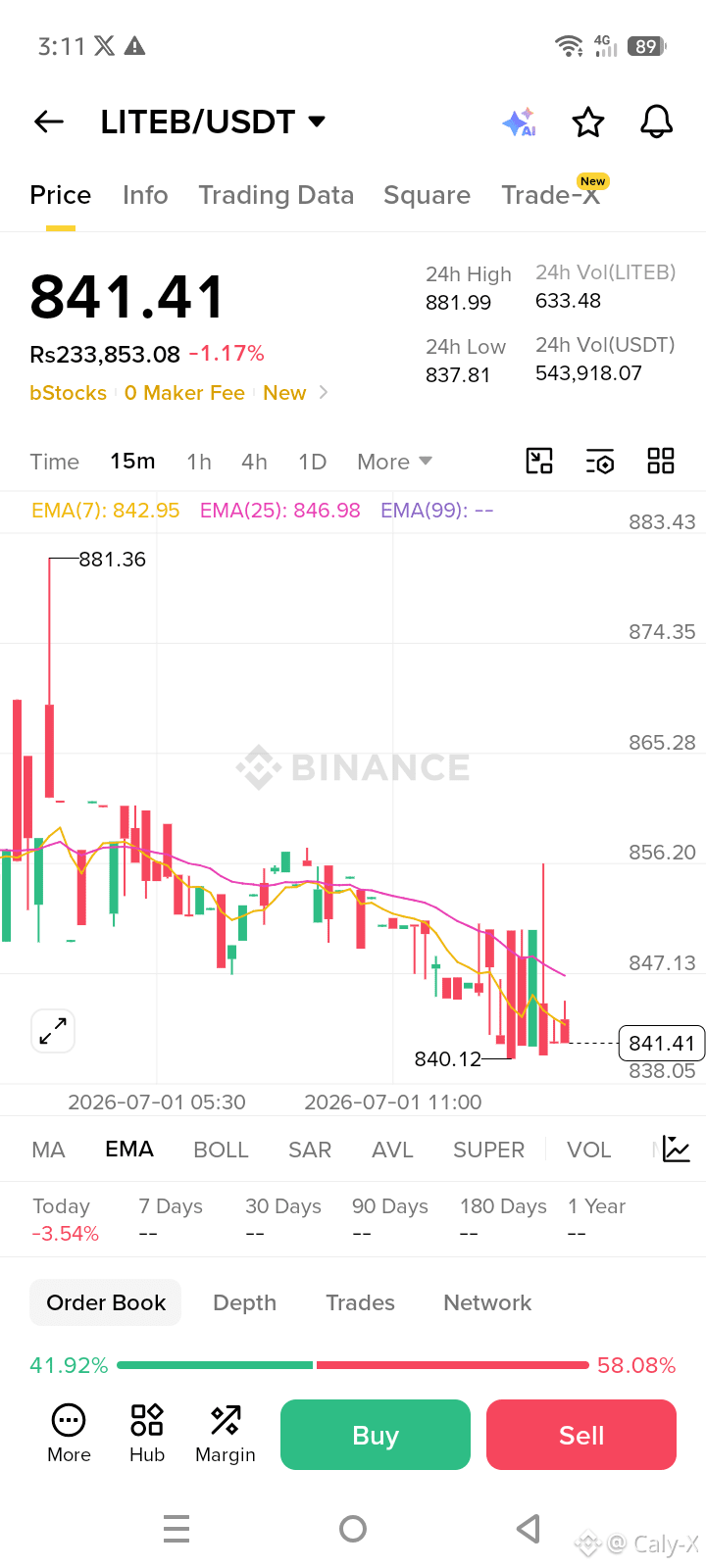This screenshot has height=1568, width=706.
Task: Open the Hub icon
Action: coord(147,1434)
